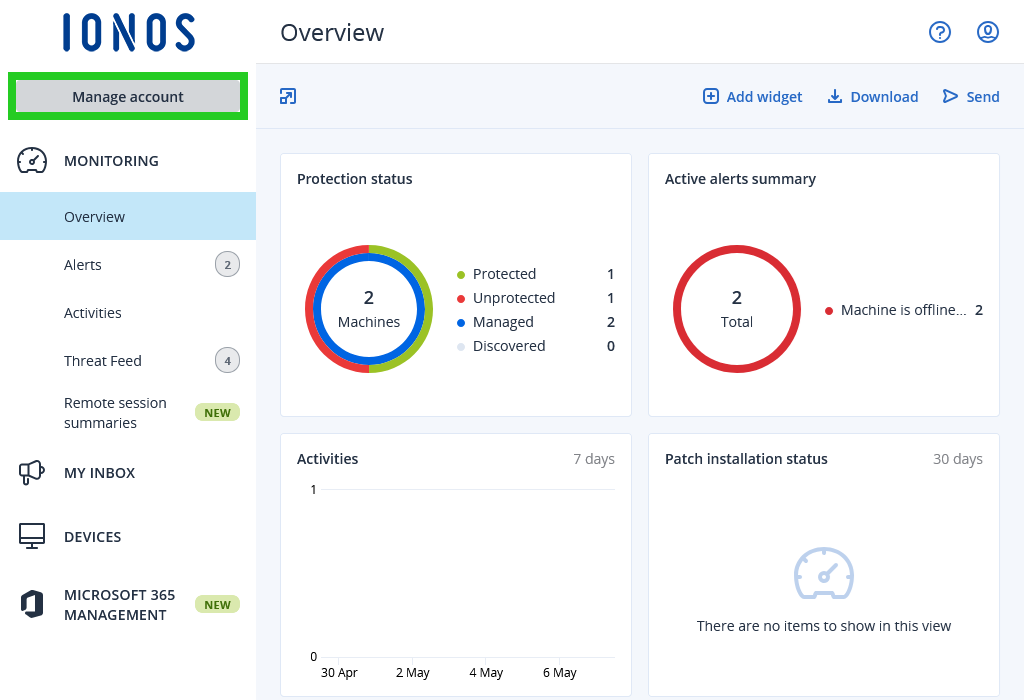
Task: Click the Protected legend label
Action: coord(504,274)
